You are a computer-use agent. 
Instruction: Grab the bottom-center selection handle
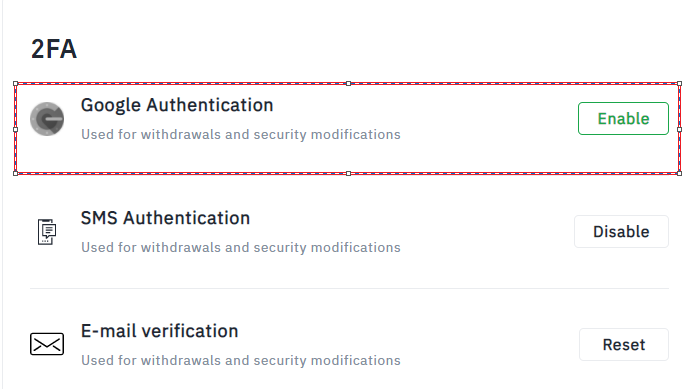(x=348, y=174)
